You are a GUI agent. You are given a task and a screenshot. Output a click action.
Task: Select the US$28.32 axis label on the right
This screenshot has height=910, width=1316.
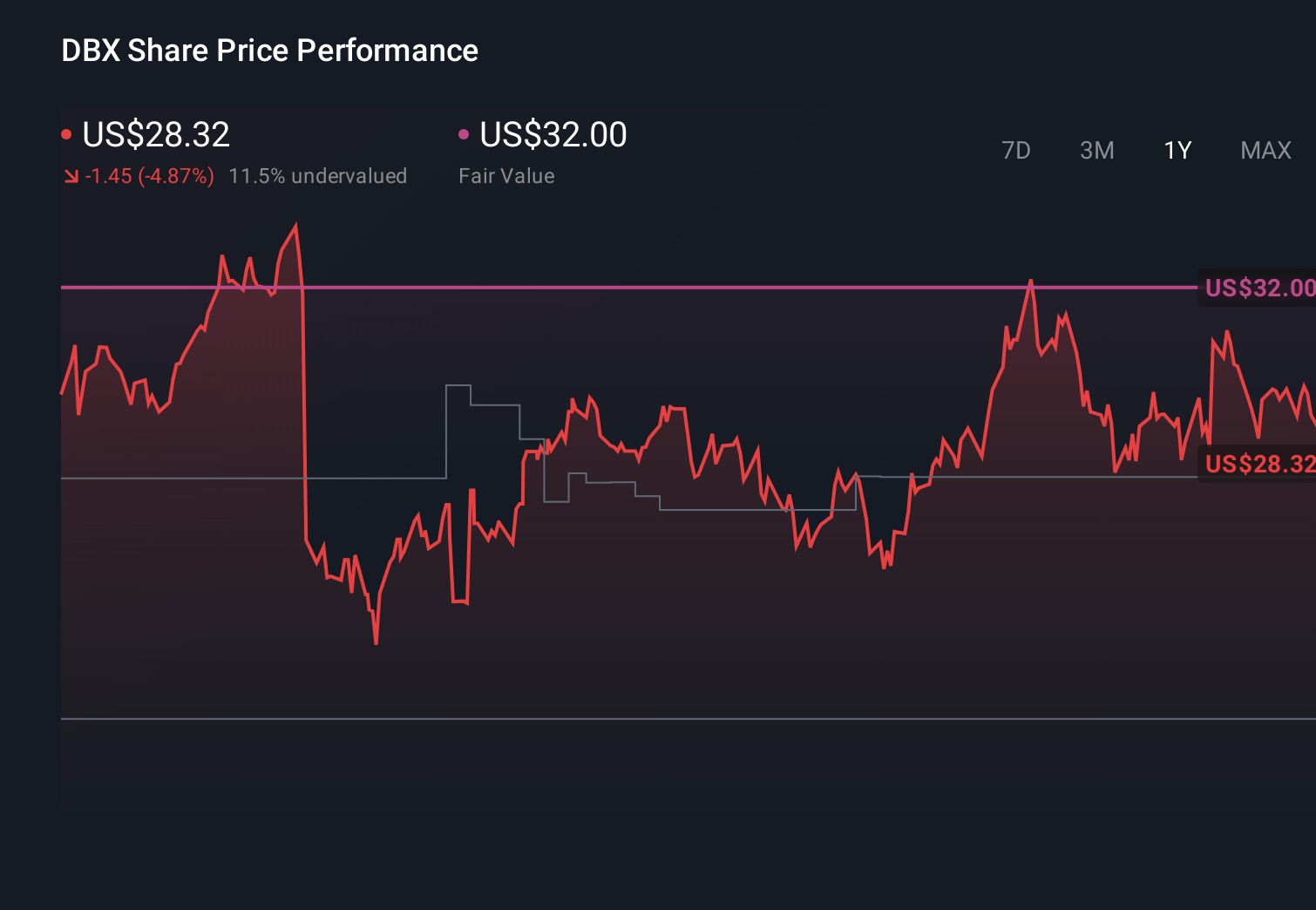(x=1258, y=464)
